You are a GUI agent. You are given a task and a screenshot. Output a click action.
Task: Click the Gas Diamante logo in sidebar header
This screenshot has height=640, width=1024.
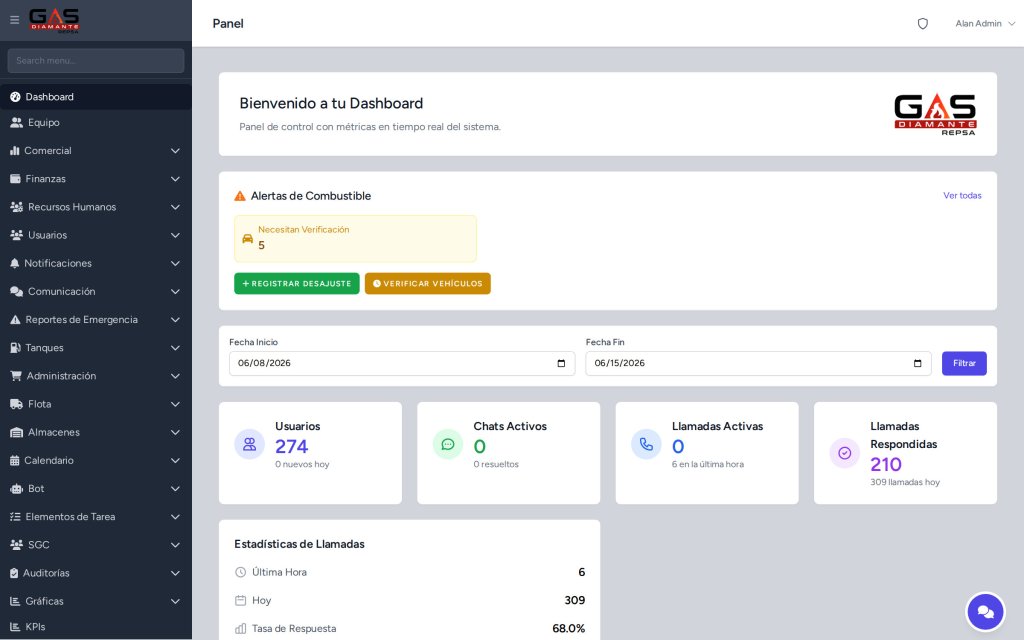54,20
